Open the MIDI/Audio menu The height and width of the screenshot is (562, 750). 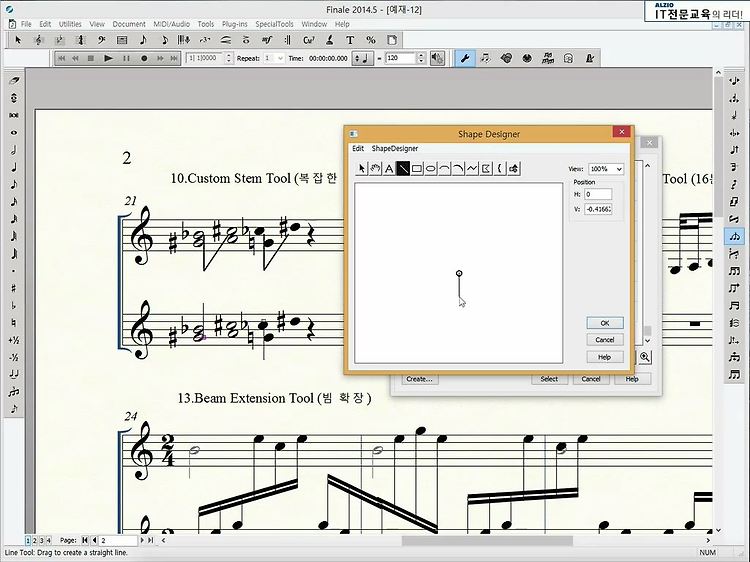[171, 24]
